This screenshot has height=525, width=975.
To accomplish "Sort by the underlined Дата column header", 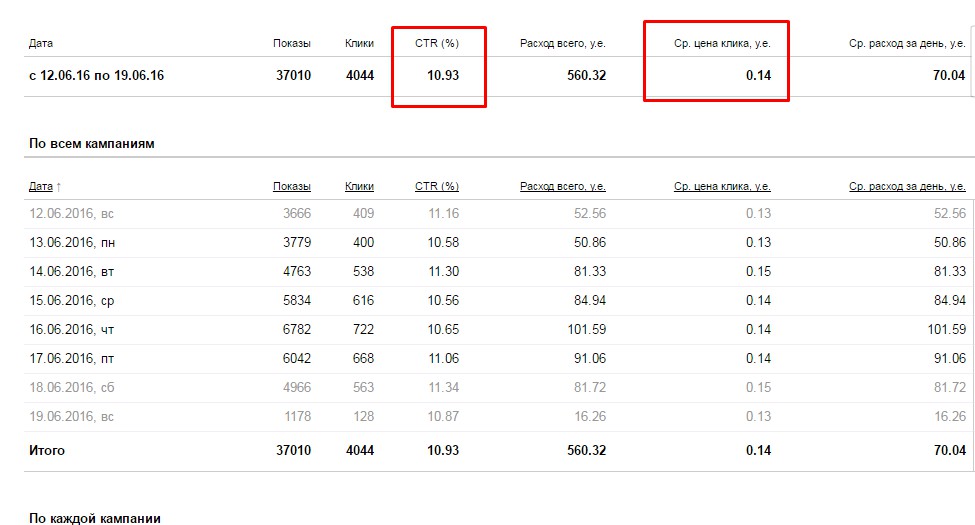I will pyautogui.click(x=41, y=186).
